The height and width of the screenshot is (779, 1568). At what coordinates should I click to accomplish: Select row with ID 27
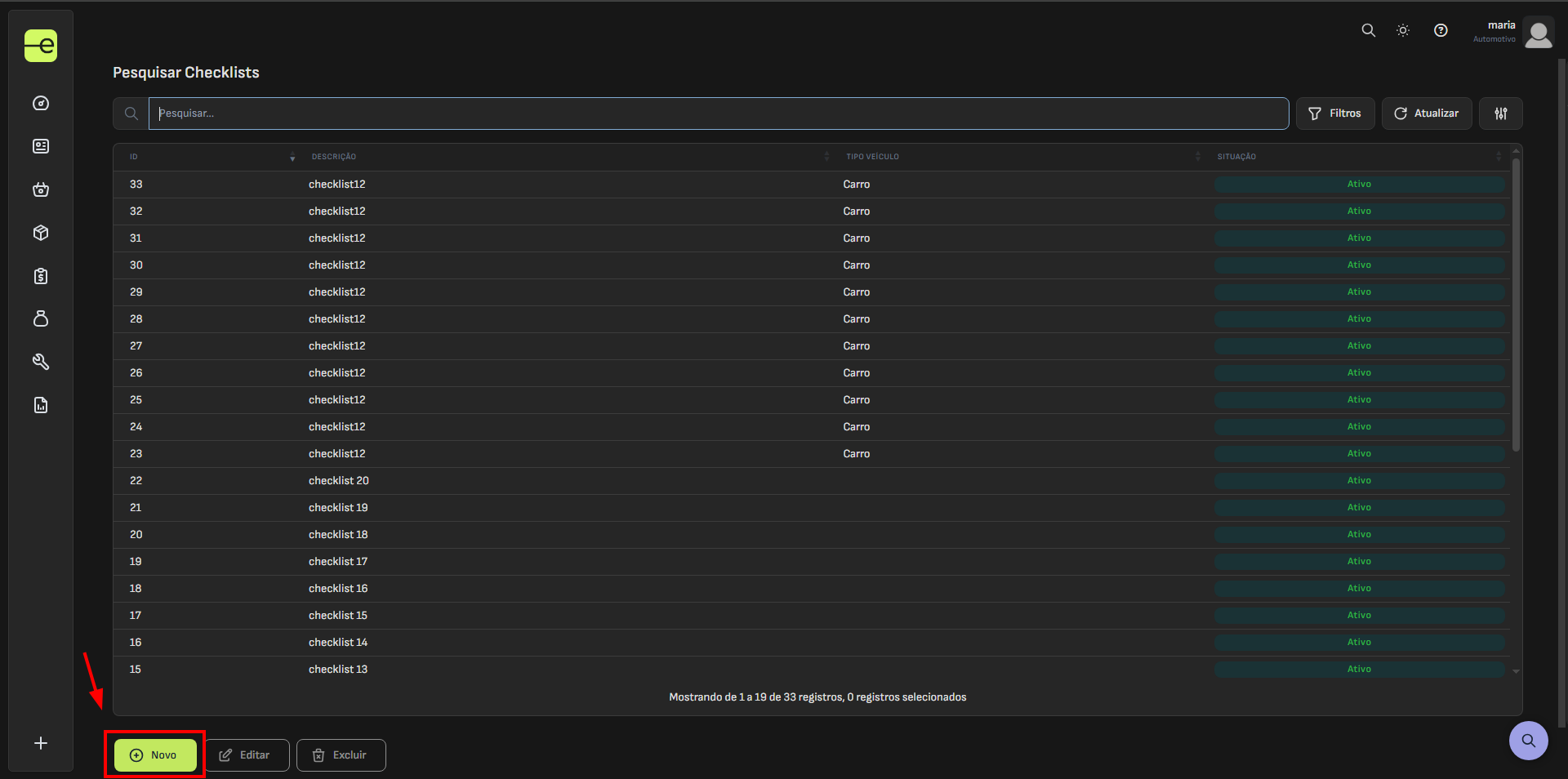click(x=812, y=346)
